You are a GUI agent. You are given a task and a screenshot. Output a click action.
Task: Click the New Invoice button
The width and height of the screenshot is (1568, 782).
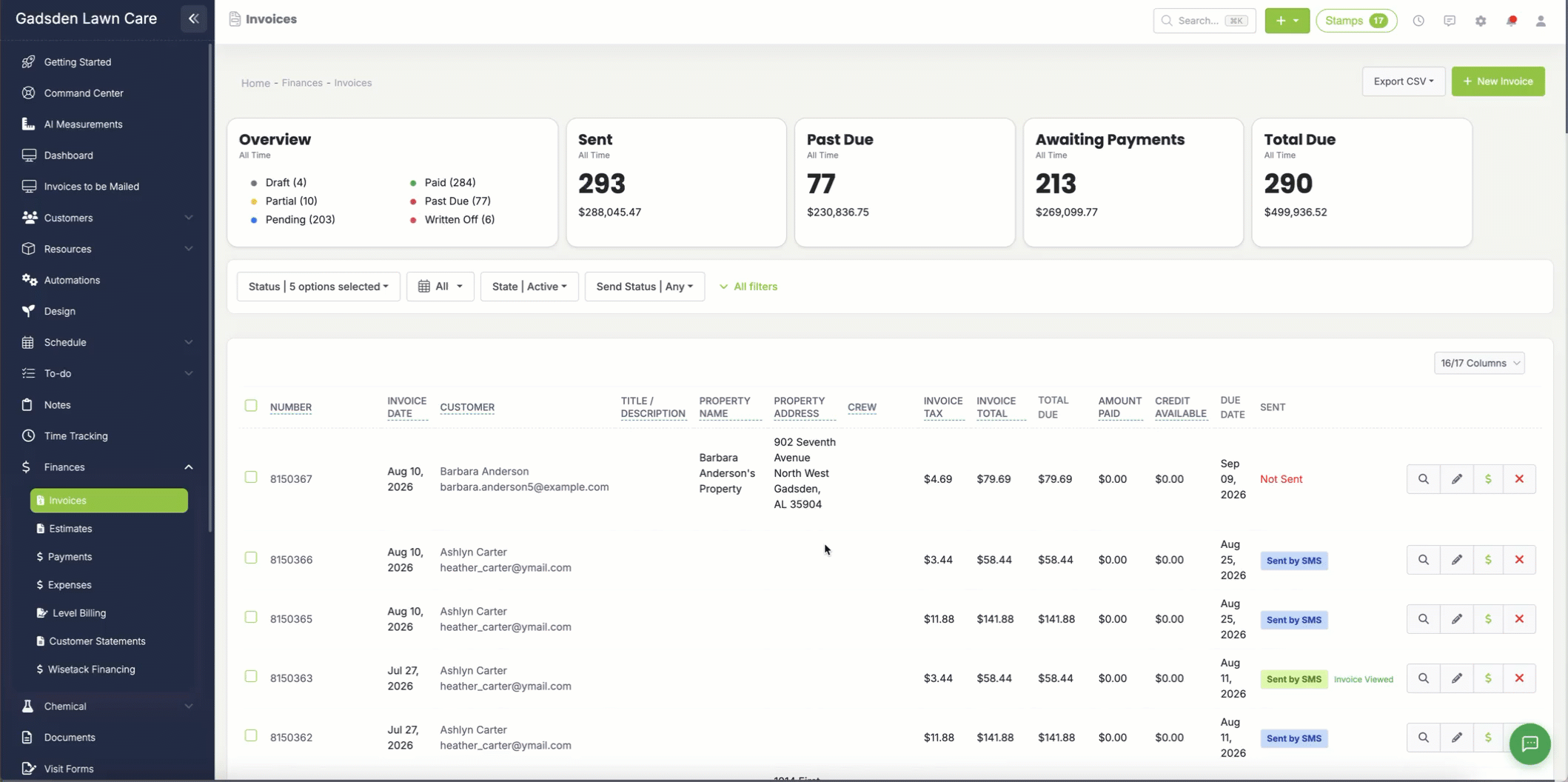point(1498,81)
